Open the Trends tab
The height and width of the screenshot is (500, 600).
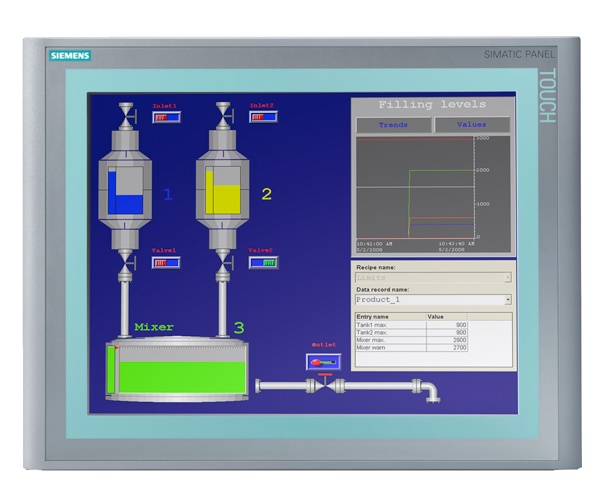(x=393, y=125)
